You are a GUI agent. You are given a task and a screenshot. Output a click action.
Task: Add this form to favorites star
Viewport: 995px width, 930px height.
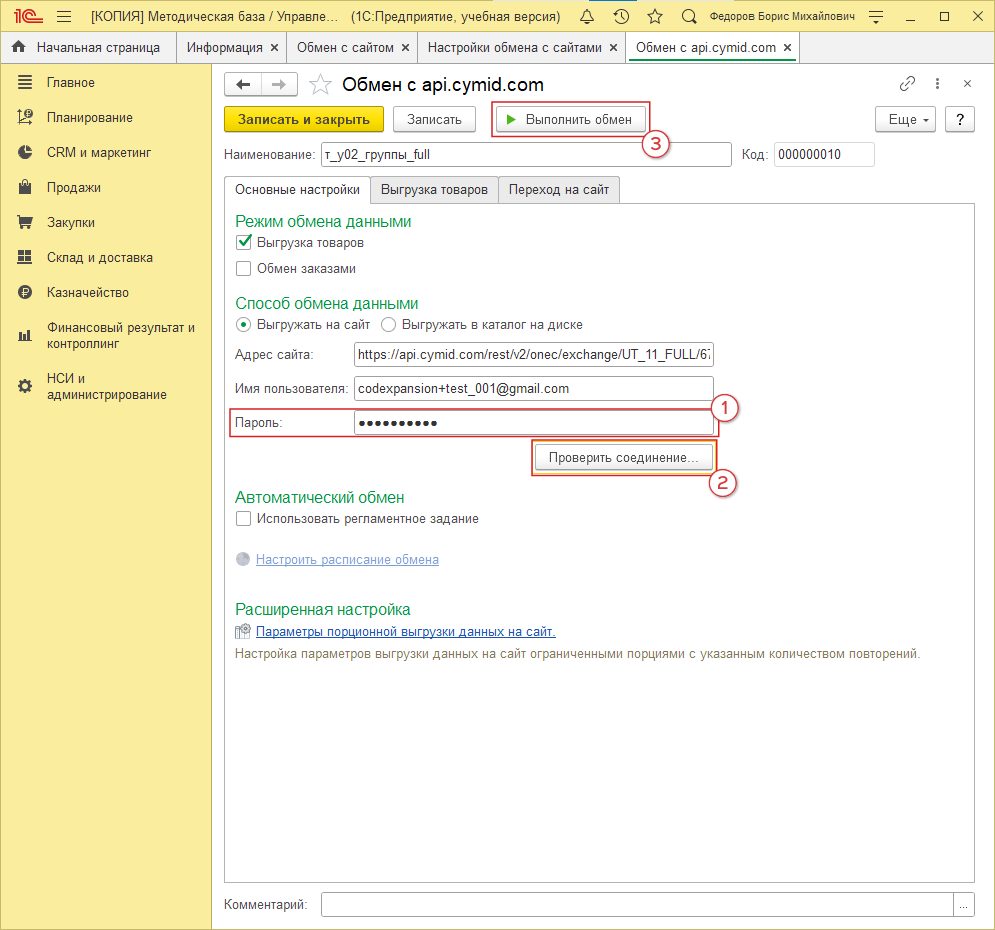(320, 85)
